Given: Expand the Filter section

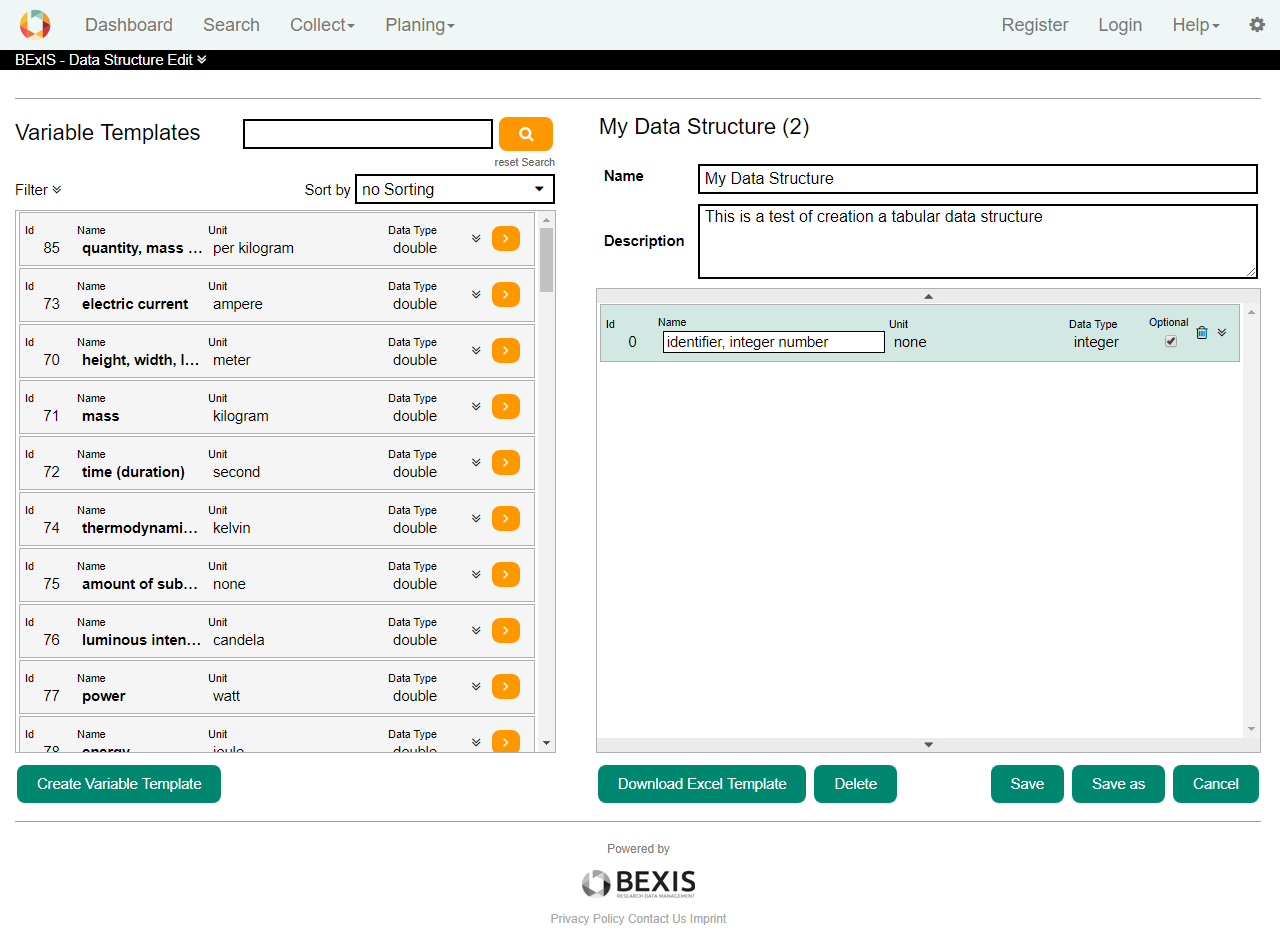Looking at the screenshot, I should click(38, 190).
